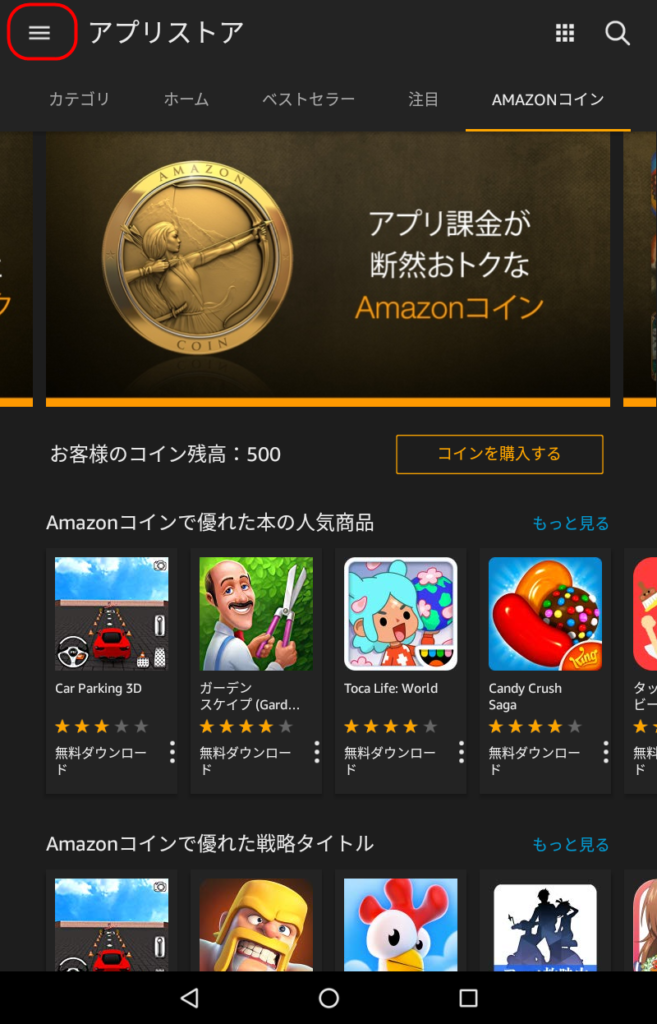This screenshot has width=657, height=1024.
Task: Switch to the カテゴリ tab
Action: click(79, 99)
